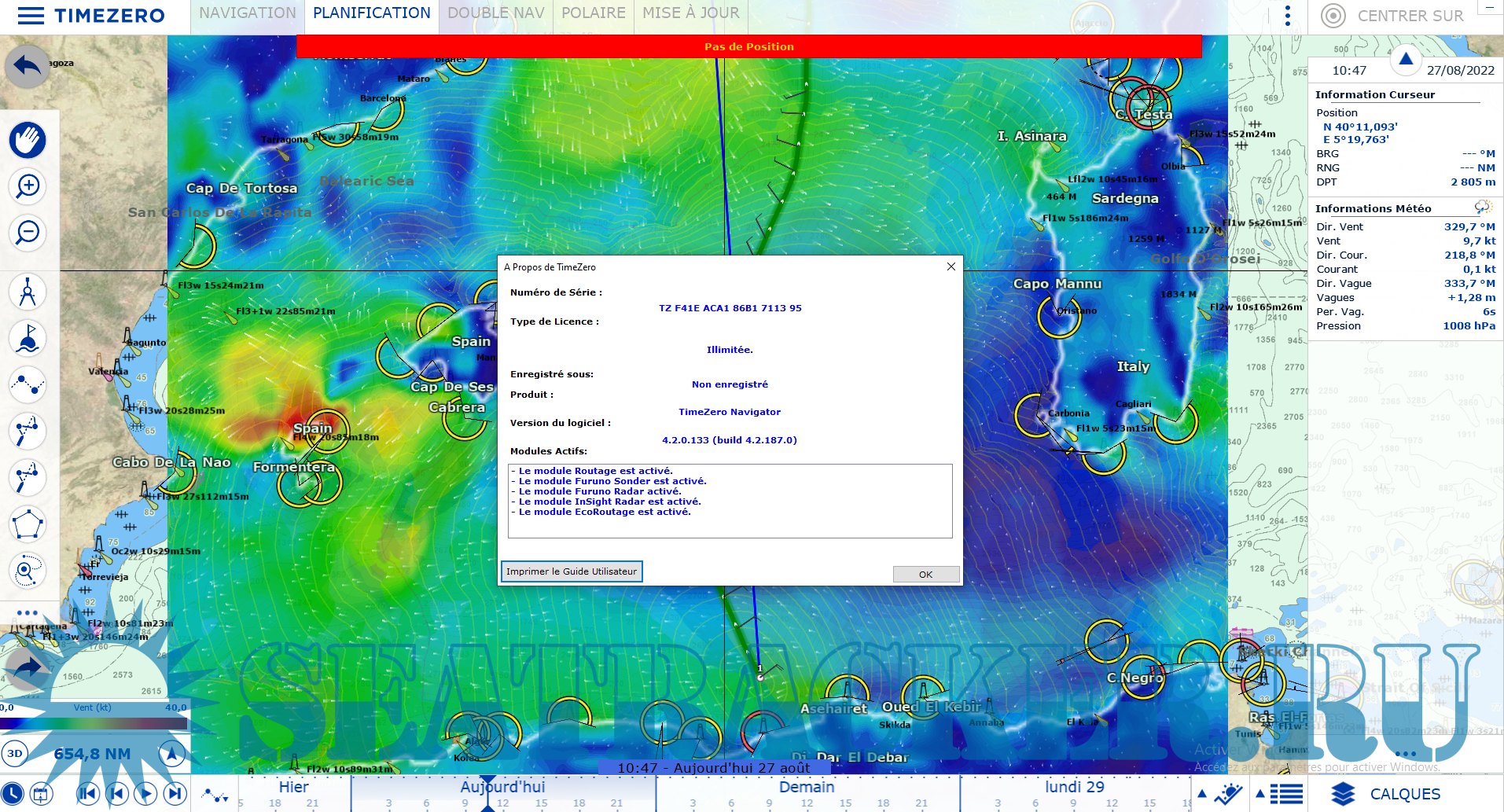Click the zoom out magnifier tool
Viewport: 1504px width, 812px height.
(x=28, y=233)
